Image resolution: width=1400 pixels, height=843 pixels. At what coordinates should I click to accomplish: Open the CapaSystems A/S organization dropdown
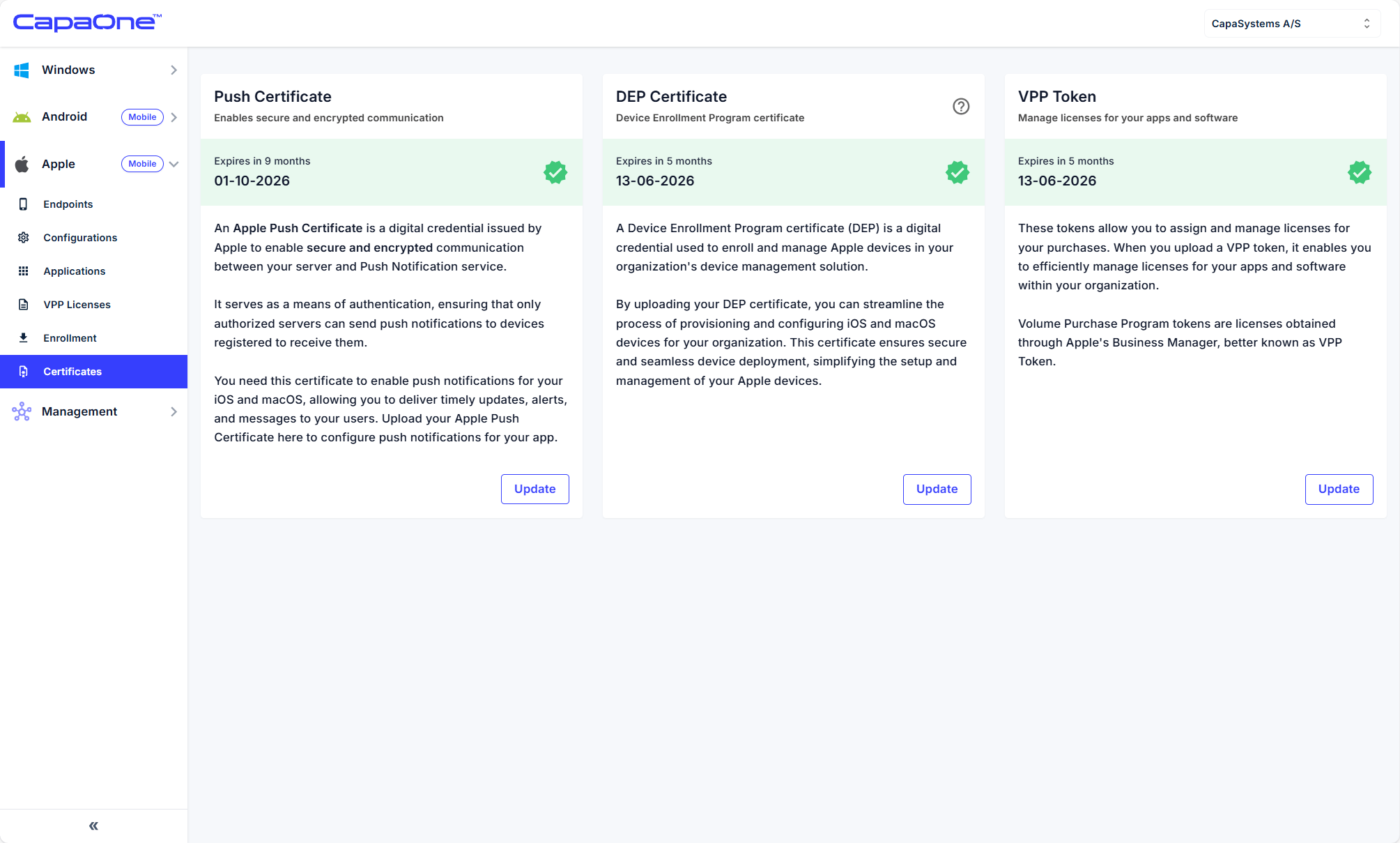click(1291, 24)
